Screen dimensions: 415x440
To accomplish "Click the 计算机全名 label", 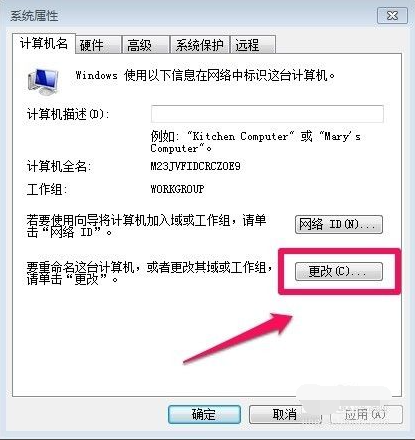I will 59,166.
